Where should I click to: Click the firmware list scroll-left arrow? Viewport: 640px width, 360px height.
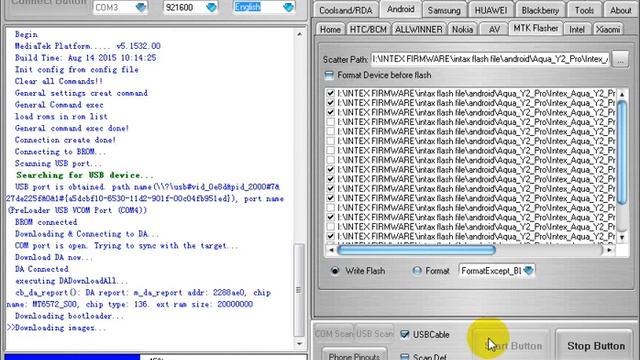pos(331,250)
